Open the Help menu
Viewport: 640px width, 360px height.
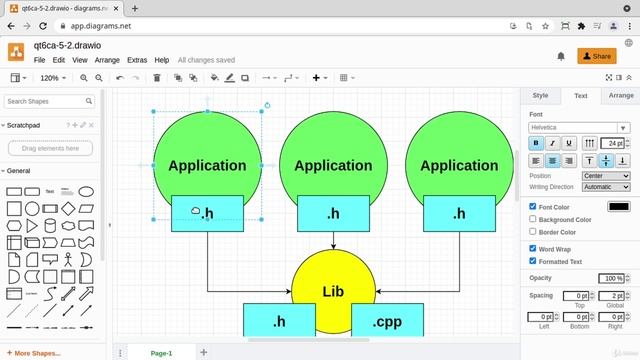[x=162, y=60]
